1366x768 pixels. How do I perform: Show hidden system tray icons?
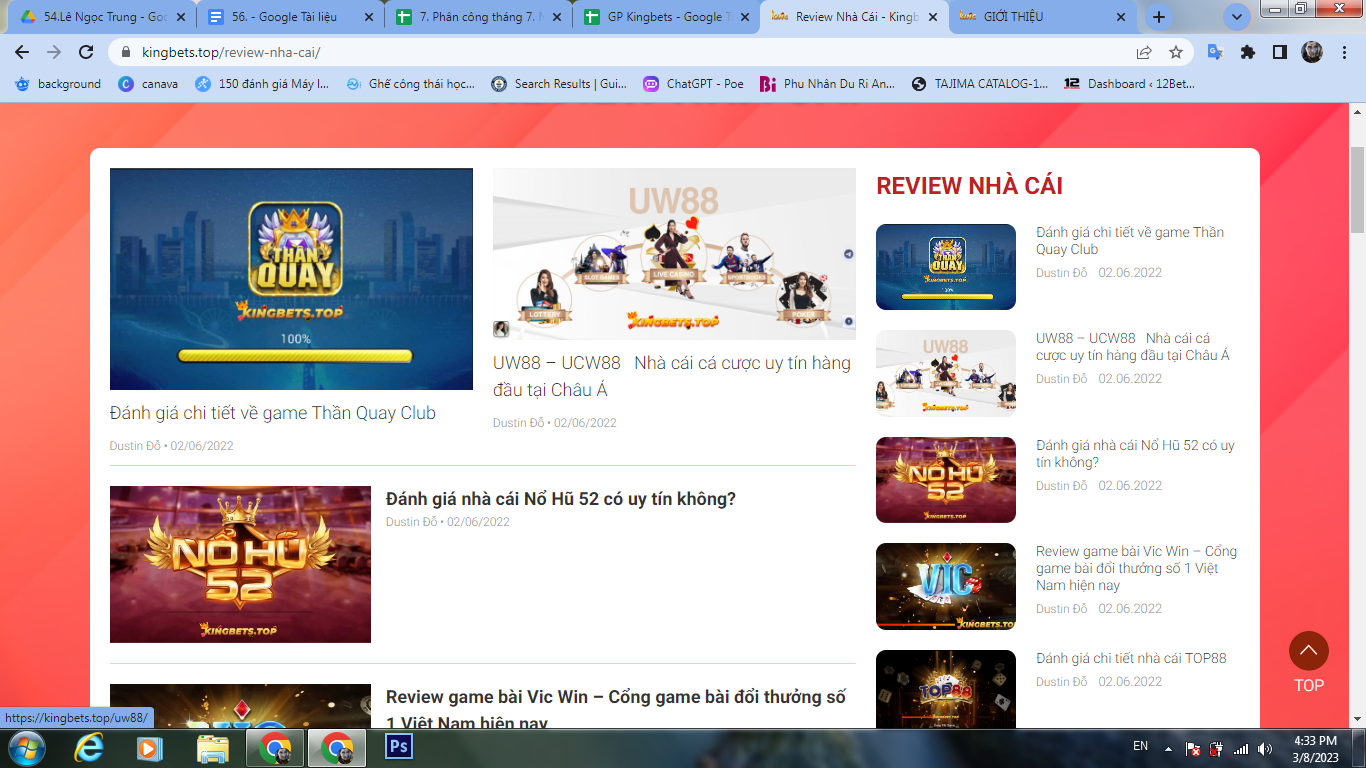(x=1167, y=748)
